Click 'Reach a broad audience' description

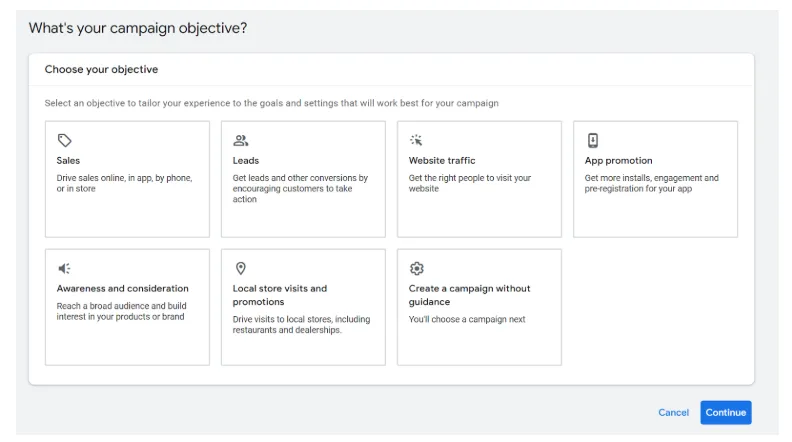click(121, 311)
